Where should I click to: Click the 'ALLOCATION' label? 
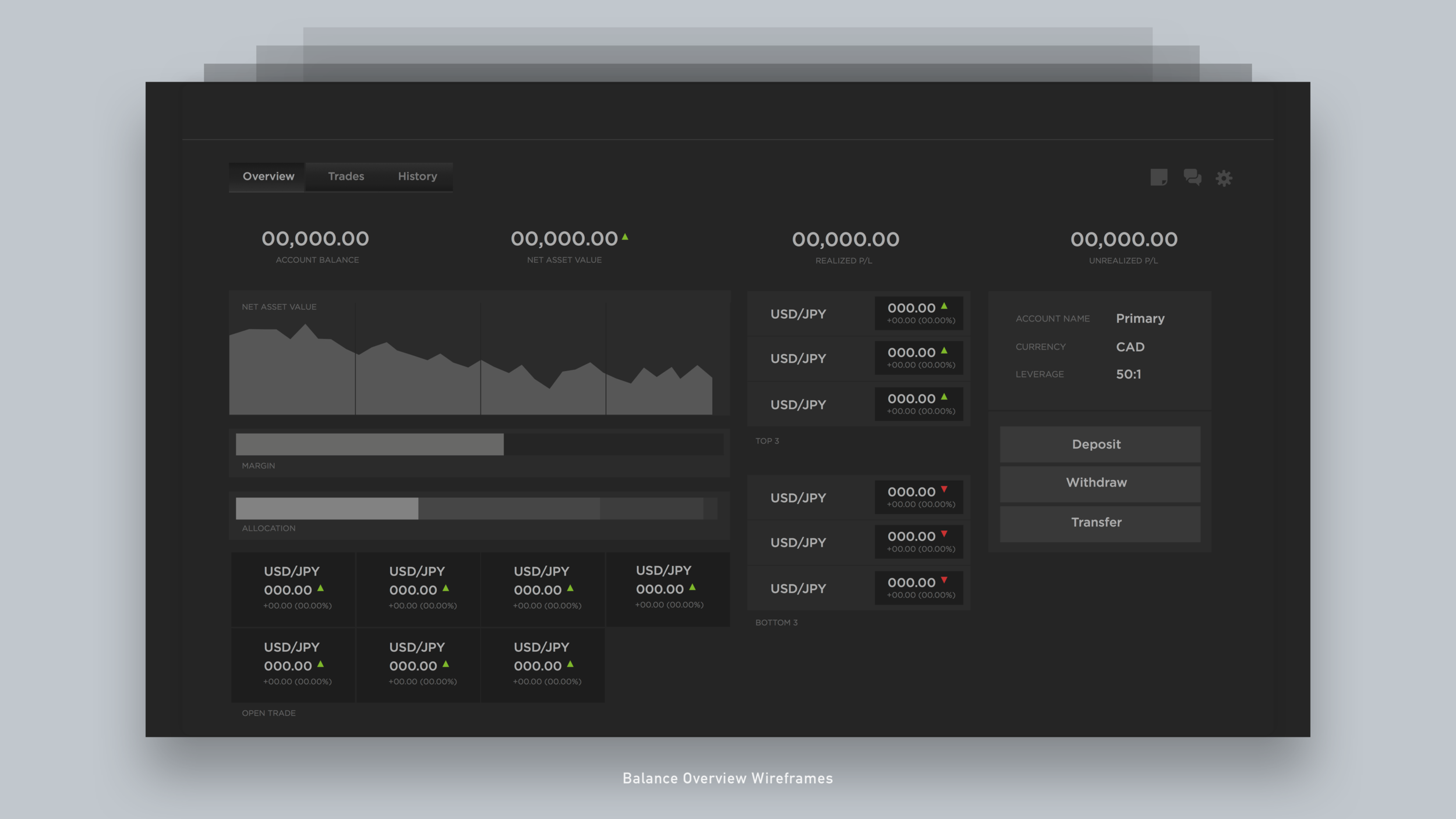click(268, 528)
